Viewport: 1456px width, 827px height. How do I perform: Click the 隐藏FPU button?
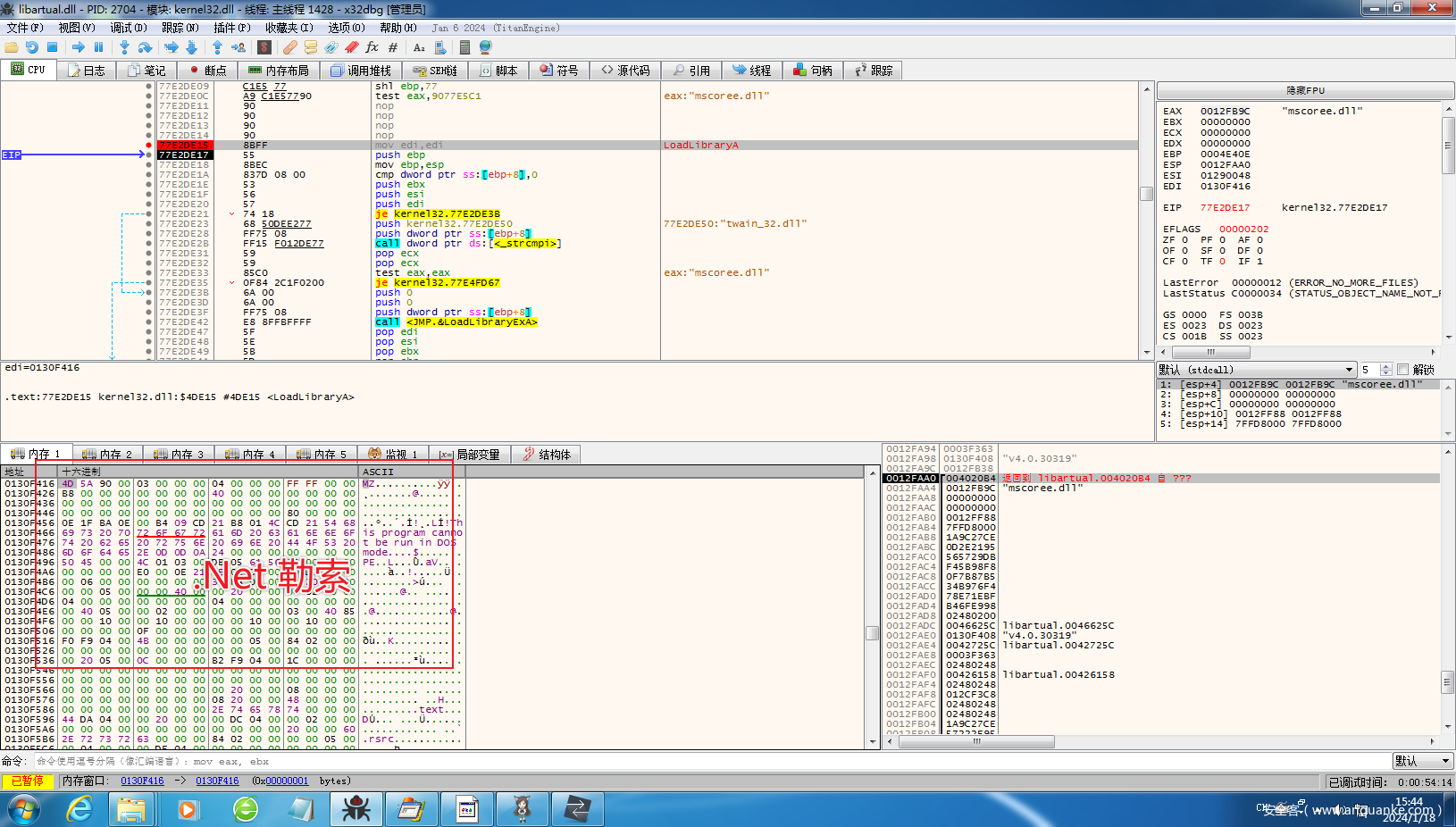pos(1305,91)
